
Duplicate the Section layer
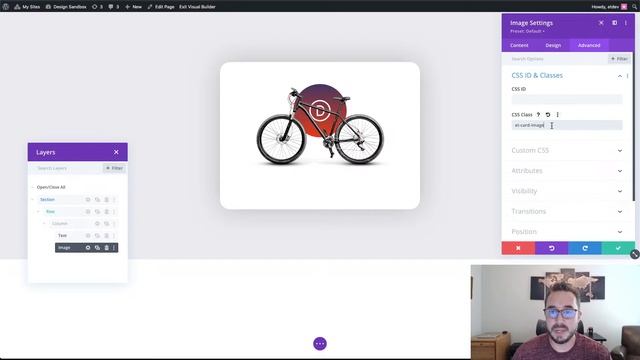97,200
